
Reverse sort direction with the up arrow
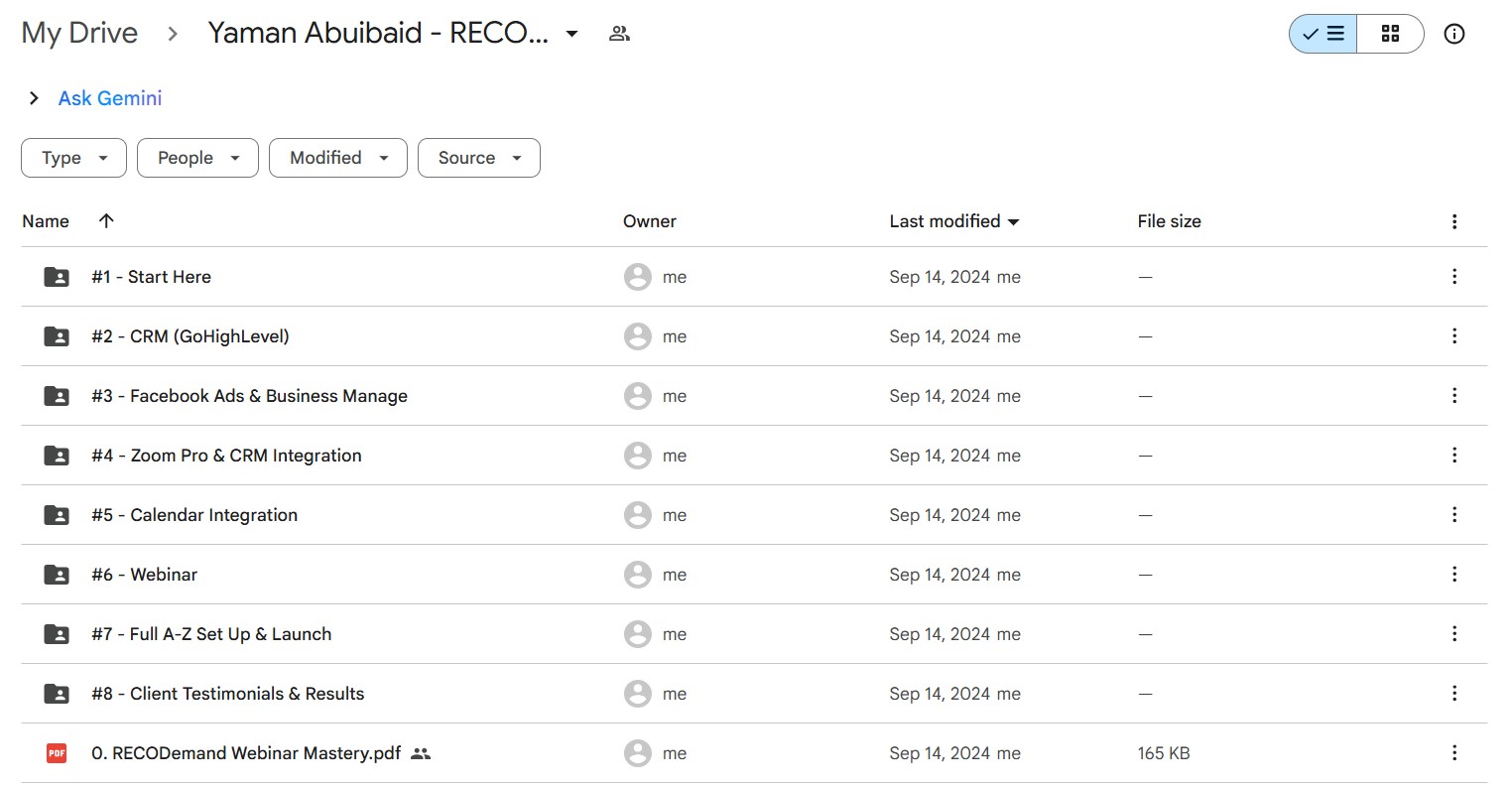tap(106, 221)
